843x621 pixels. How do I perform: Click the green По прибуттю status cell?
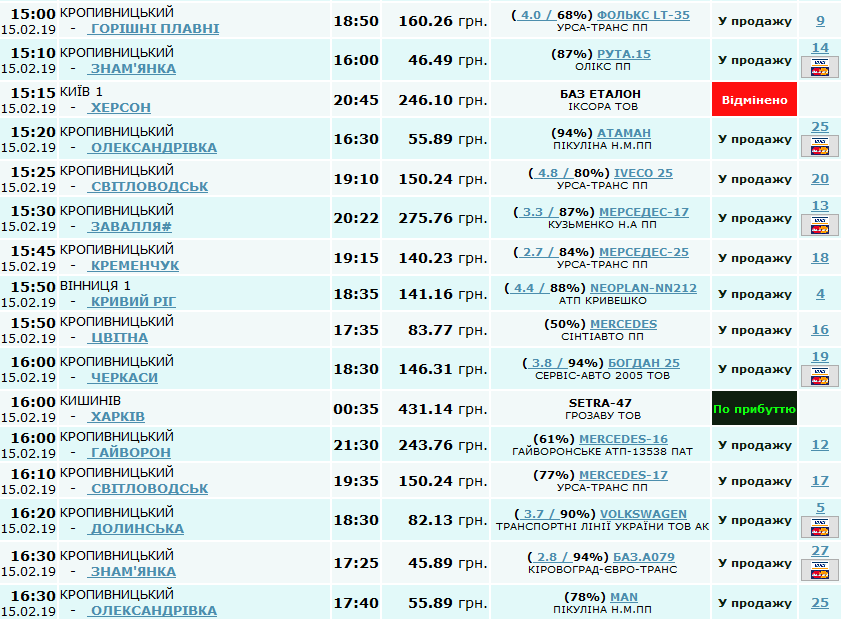[x=754, y=409]
